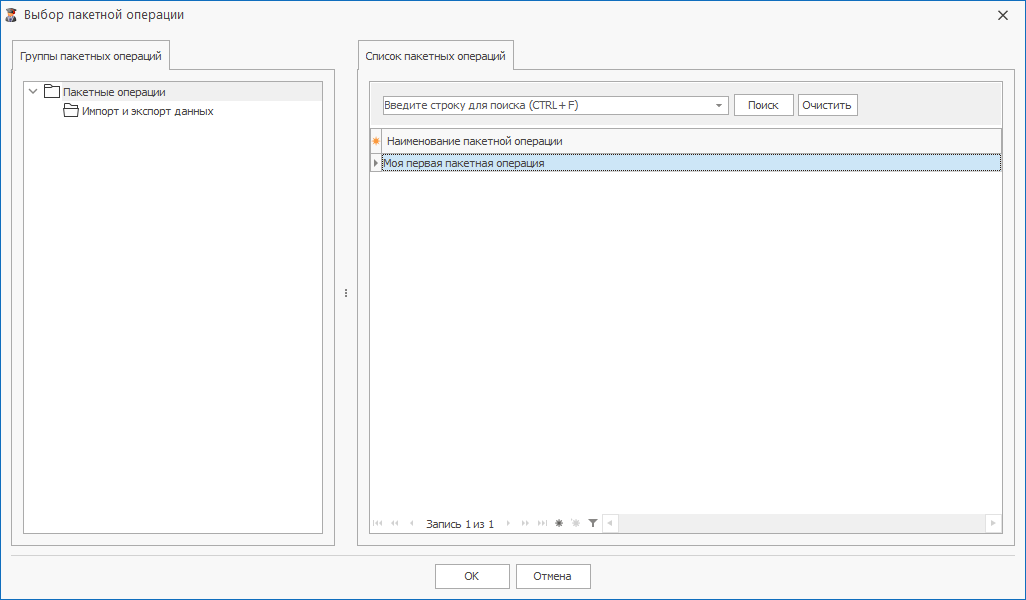Image resolution: width=1026 pixels, height=600 pixels.
Task: Select the row Моя первая пакетная операция
Action: (691, 163)
